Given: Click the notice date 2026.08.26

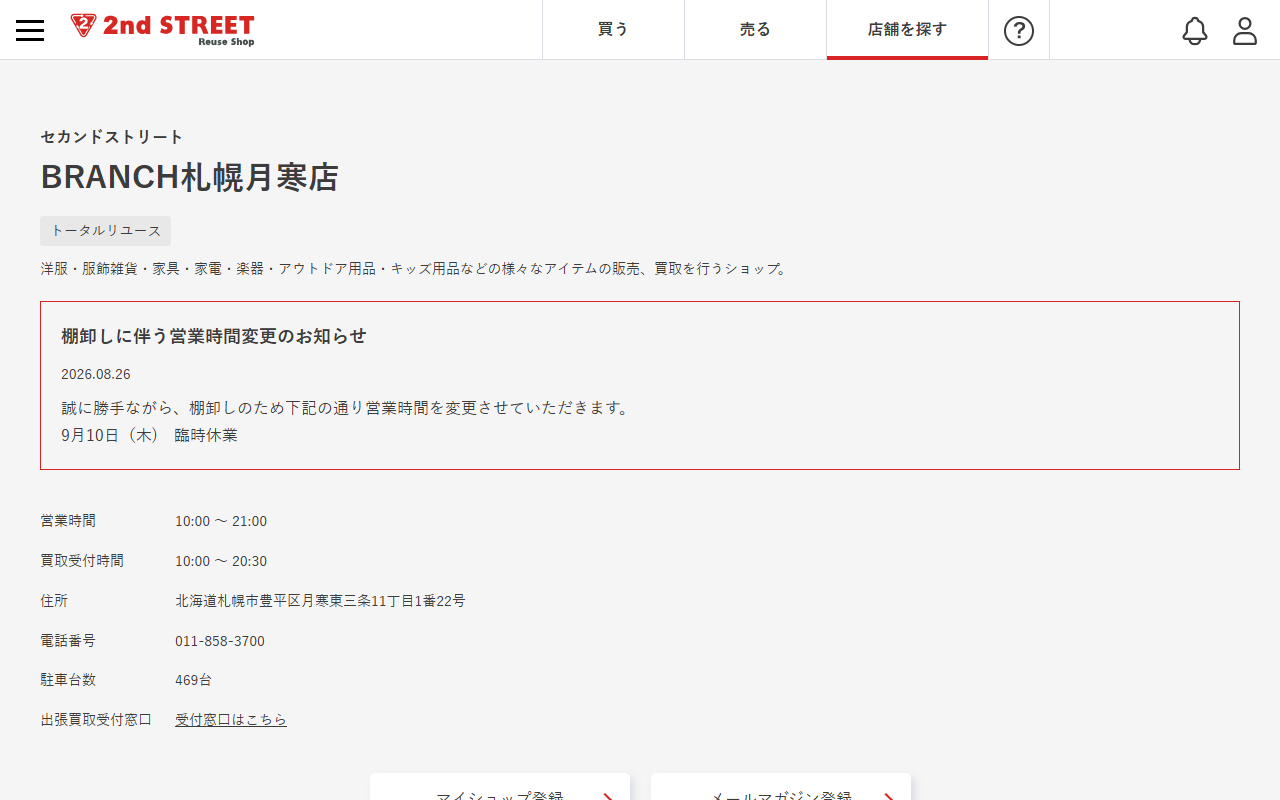Looking at the screenshot, I should click(96, 374).
